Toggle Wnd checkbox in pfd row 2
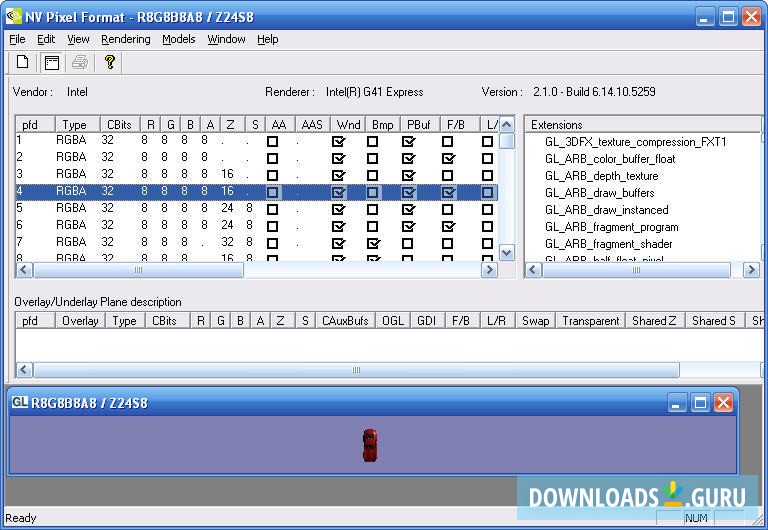Screen dimensions: 768x530 pyautogui.click(x=338, y=159)
